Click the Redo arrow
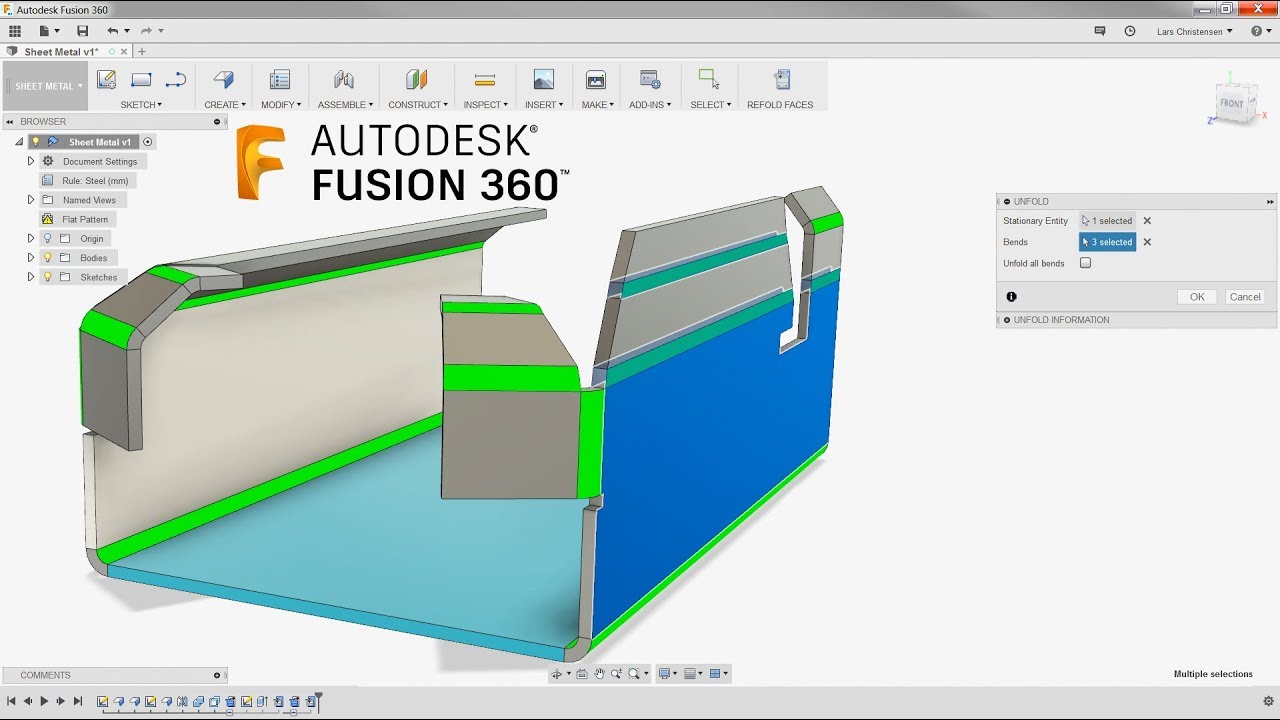This screenshot has width=1280, height=720. coord(146,31)
